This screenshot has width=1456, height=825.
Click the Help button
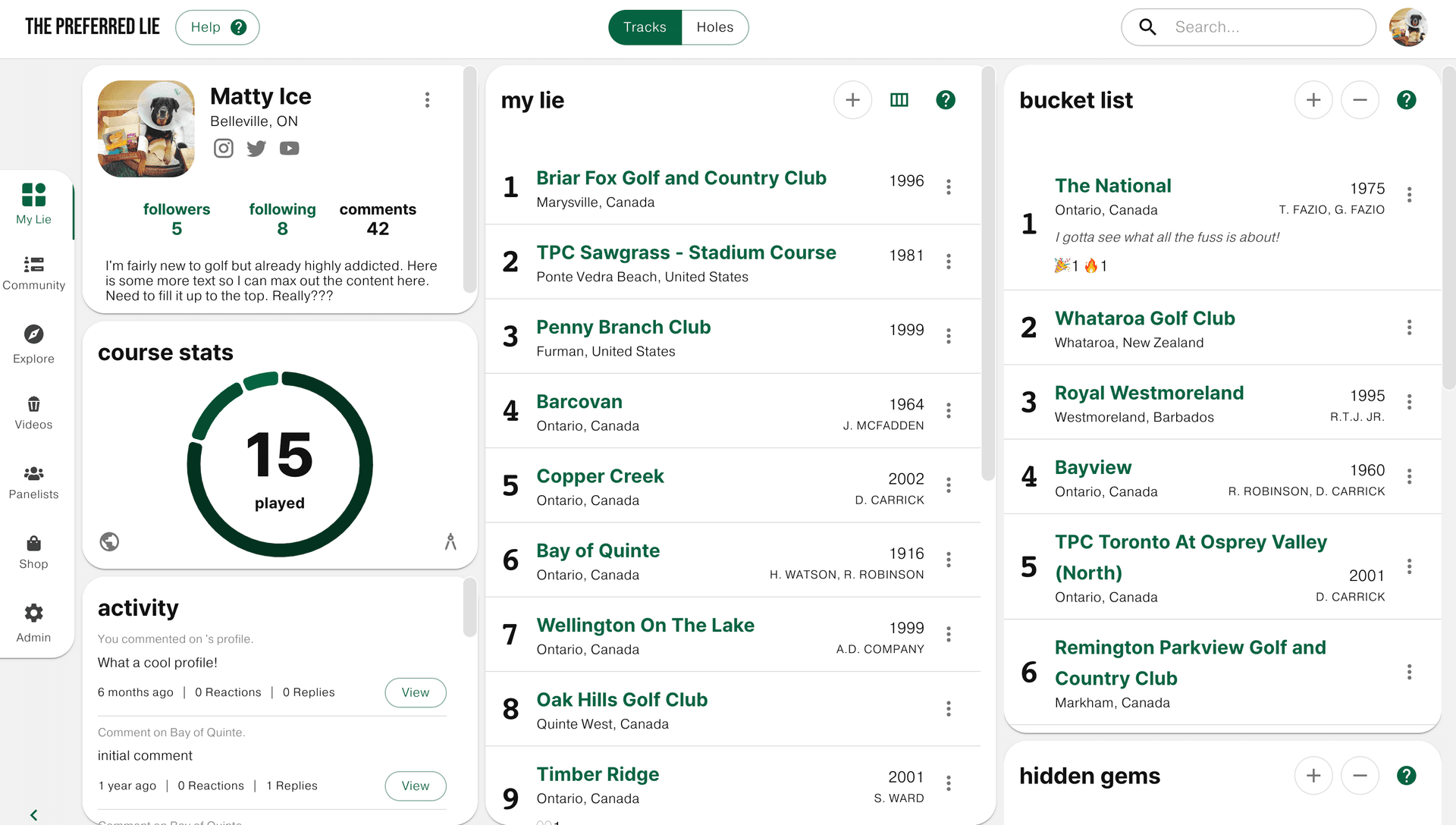point(218,27)
